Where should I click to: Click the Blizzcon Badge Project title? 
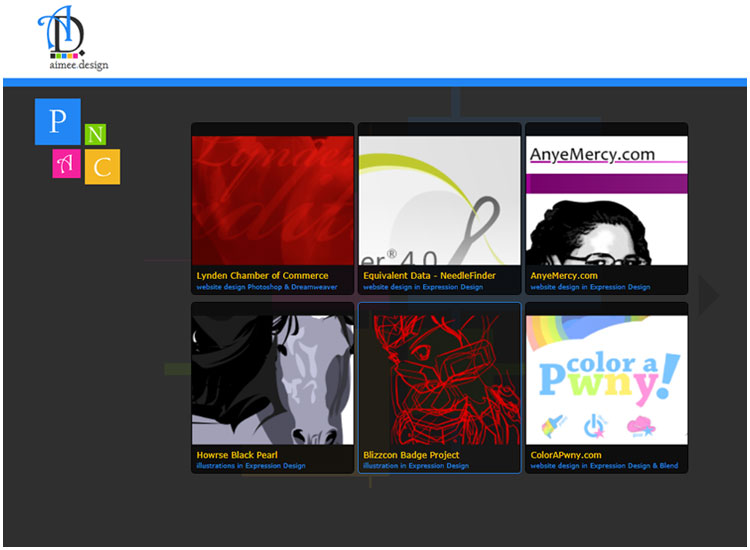click(x=411, y=455)
